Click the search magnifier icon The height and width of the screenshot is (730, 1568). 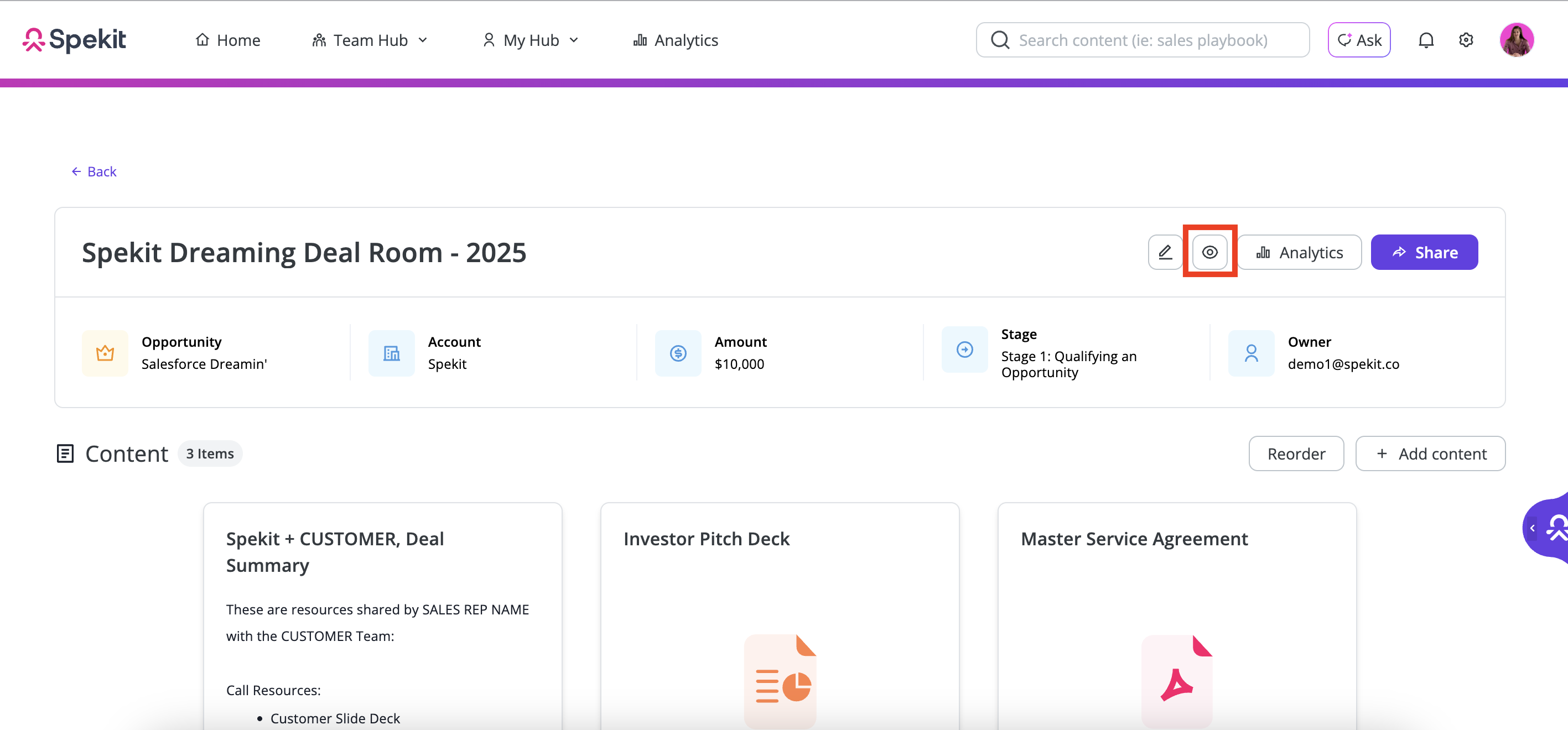point(999,40)
